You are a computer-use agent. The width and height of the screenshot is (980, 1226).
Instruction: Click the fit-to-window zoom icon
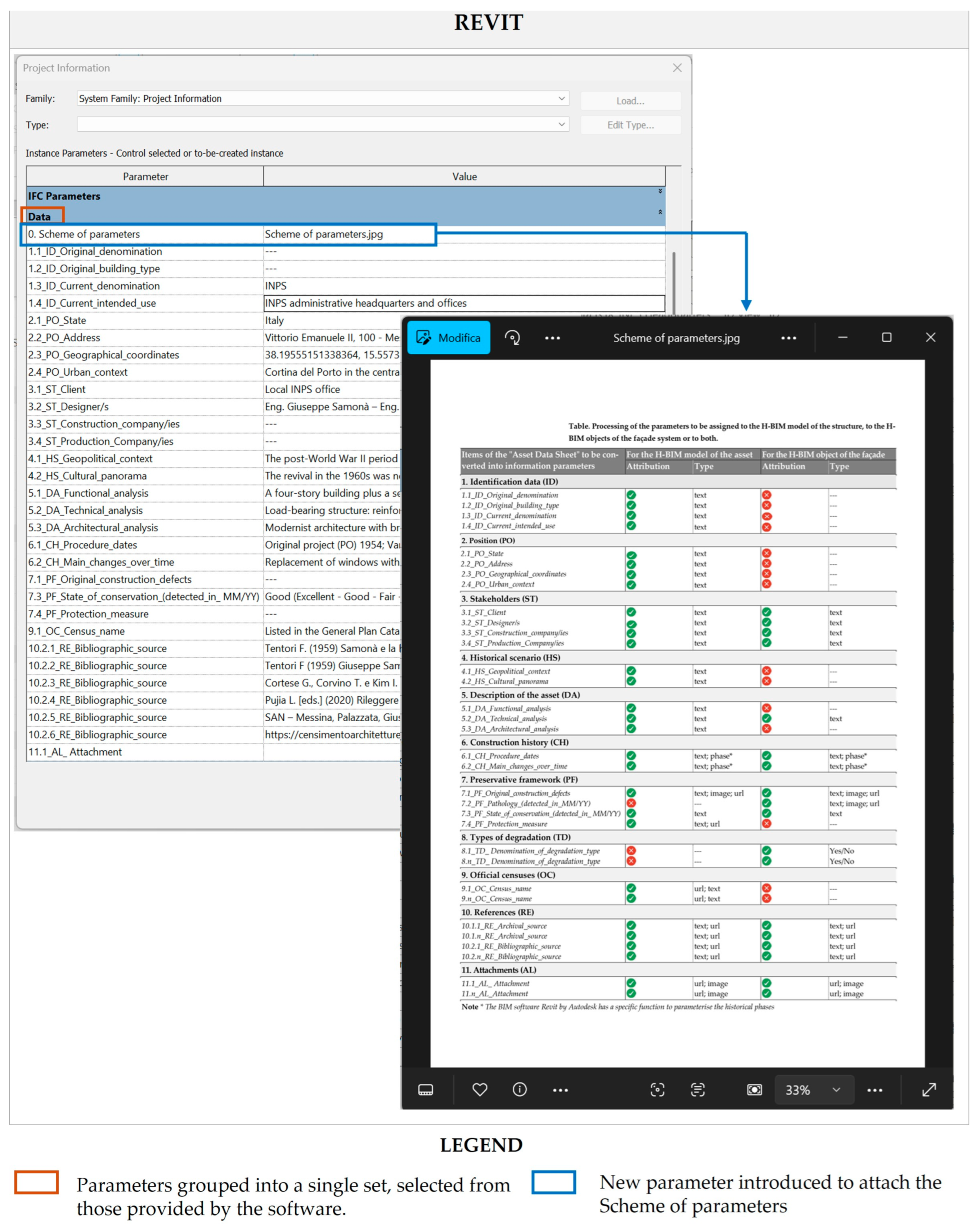tap(754, 1089)
